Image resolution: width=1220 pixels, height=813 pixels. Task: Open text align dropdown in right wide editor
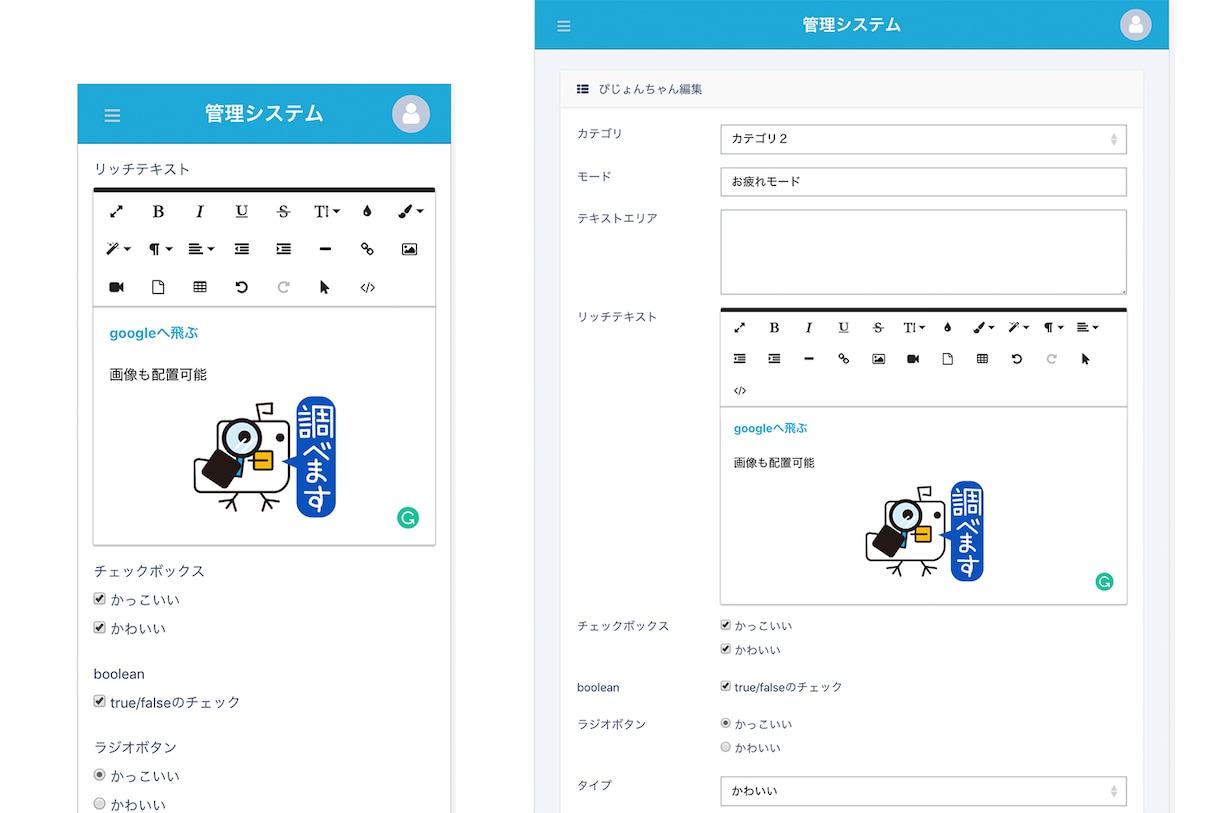click(1087, 327)
